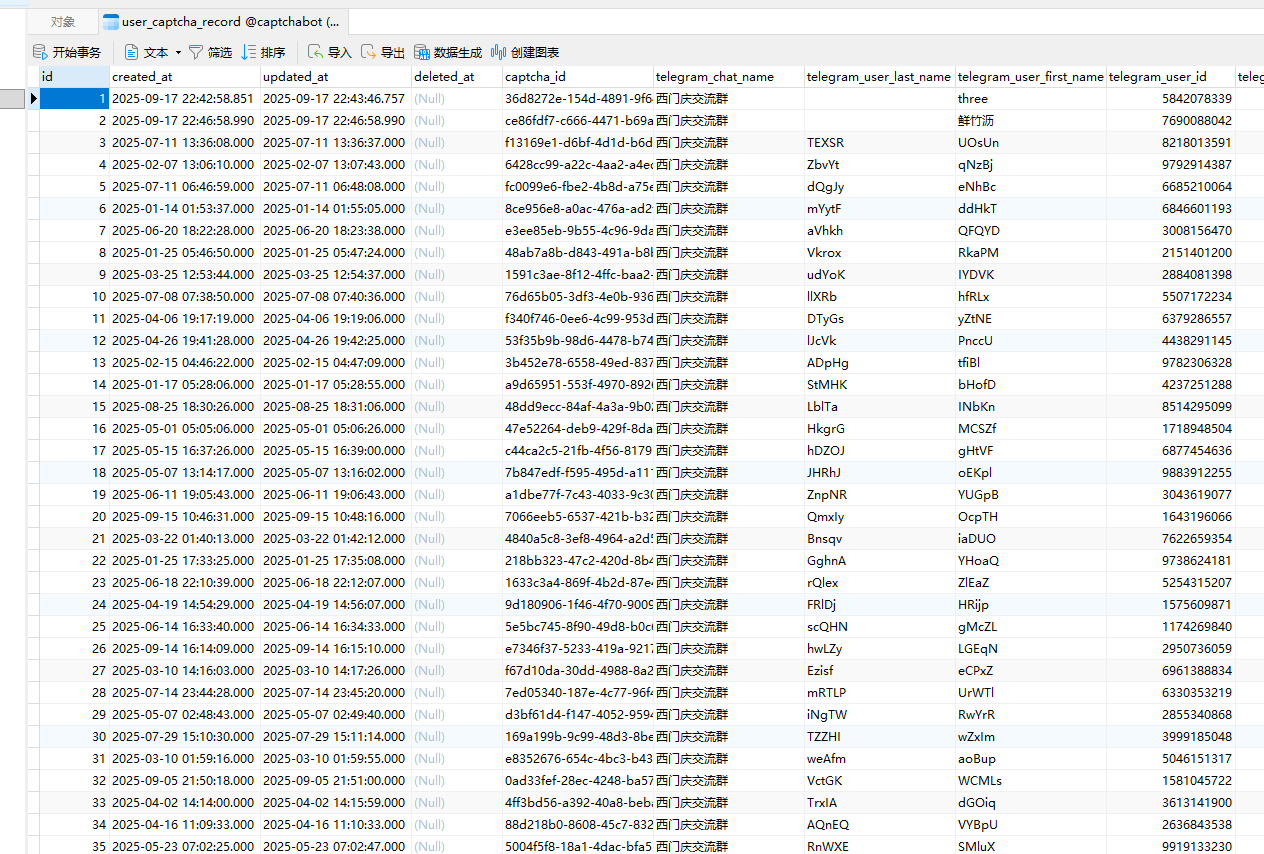Viewport: 1264px width, 854px height.
Task: Click last name cell 'TEXSR'
Action: coord(880,142)
